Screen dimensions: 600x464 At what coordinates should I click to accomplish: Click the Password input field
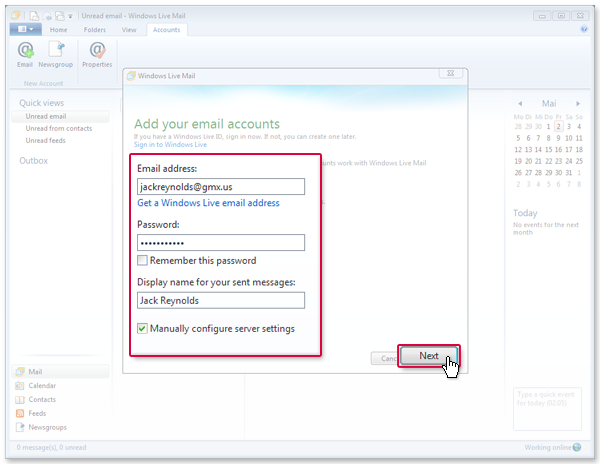[221, 243]
